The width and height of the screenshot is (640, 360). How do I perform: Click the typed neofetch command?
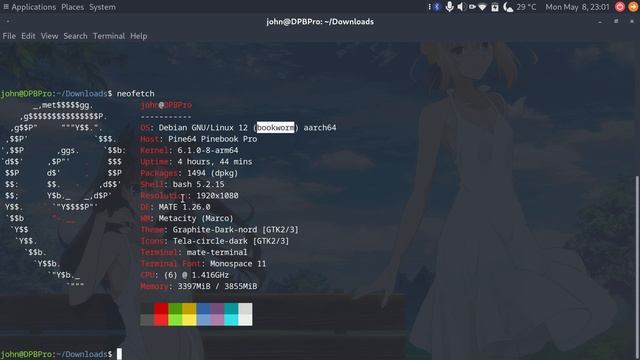point(136,93)
